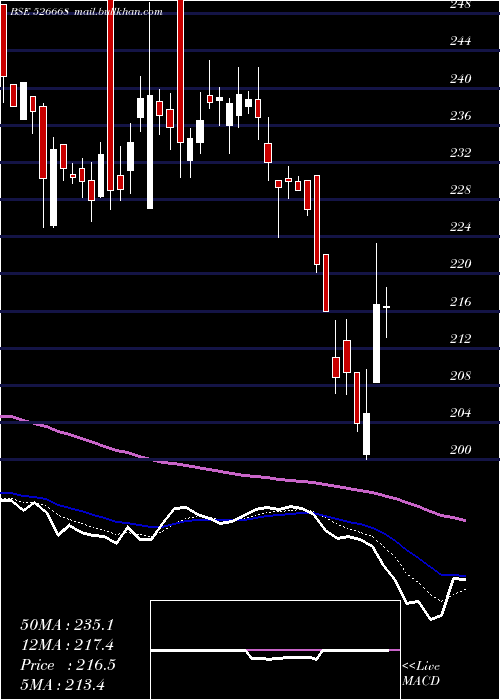The width and height of the screenshot is (500, 700).
Task: Click the 232 price axis label
Action: pos(460,153)
